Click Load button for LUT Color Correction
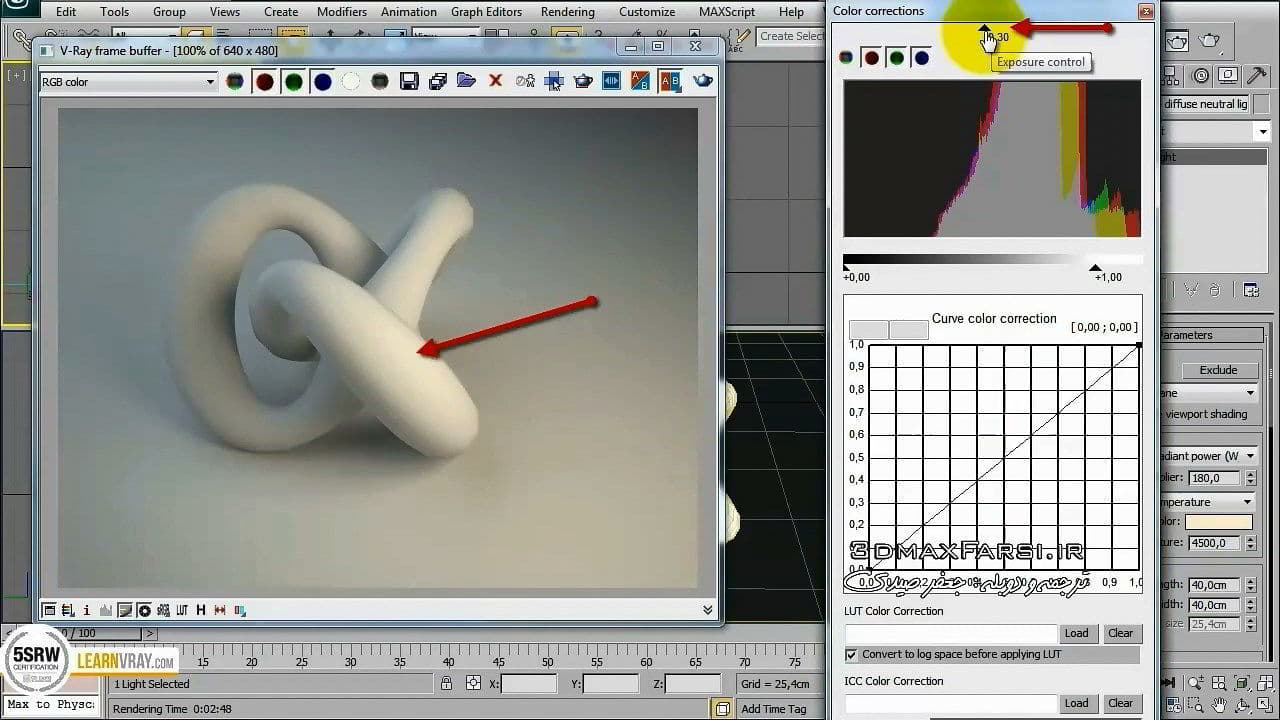 point(1076,633)
